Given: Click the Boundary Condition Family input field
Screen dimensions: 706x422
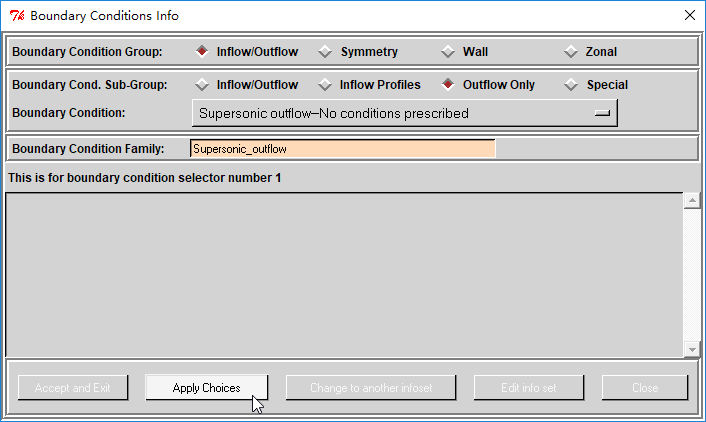Looking at the screenshot, I should (343, 149).
